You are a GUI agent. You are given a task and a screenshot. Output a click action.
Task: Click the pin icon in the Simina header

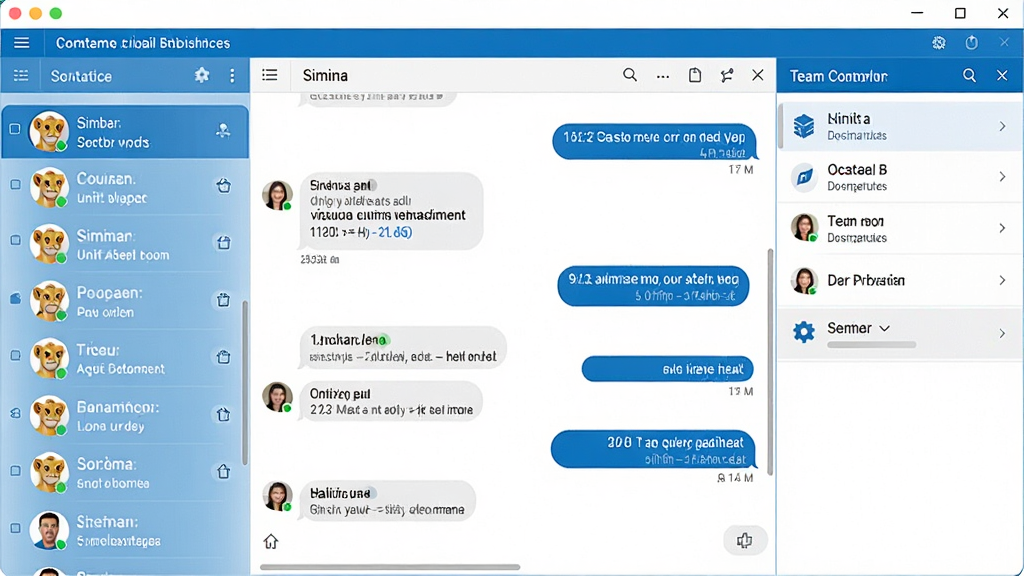[x=726, y=76]
